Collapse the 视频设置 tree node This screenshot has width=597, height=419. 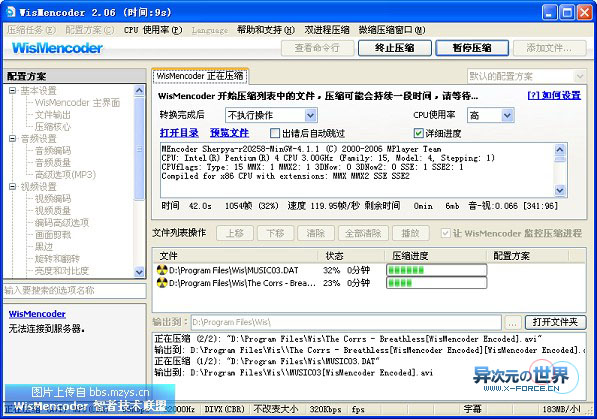point(13,186)
